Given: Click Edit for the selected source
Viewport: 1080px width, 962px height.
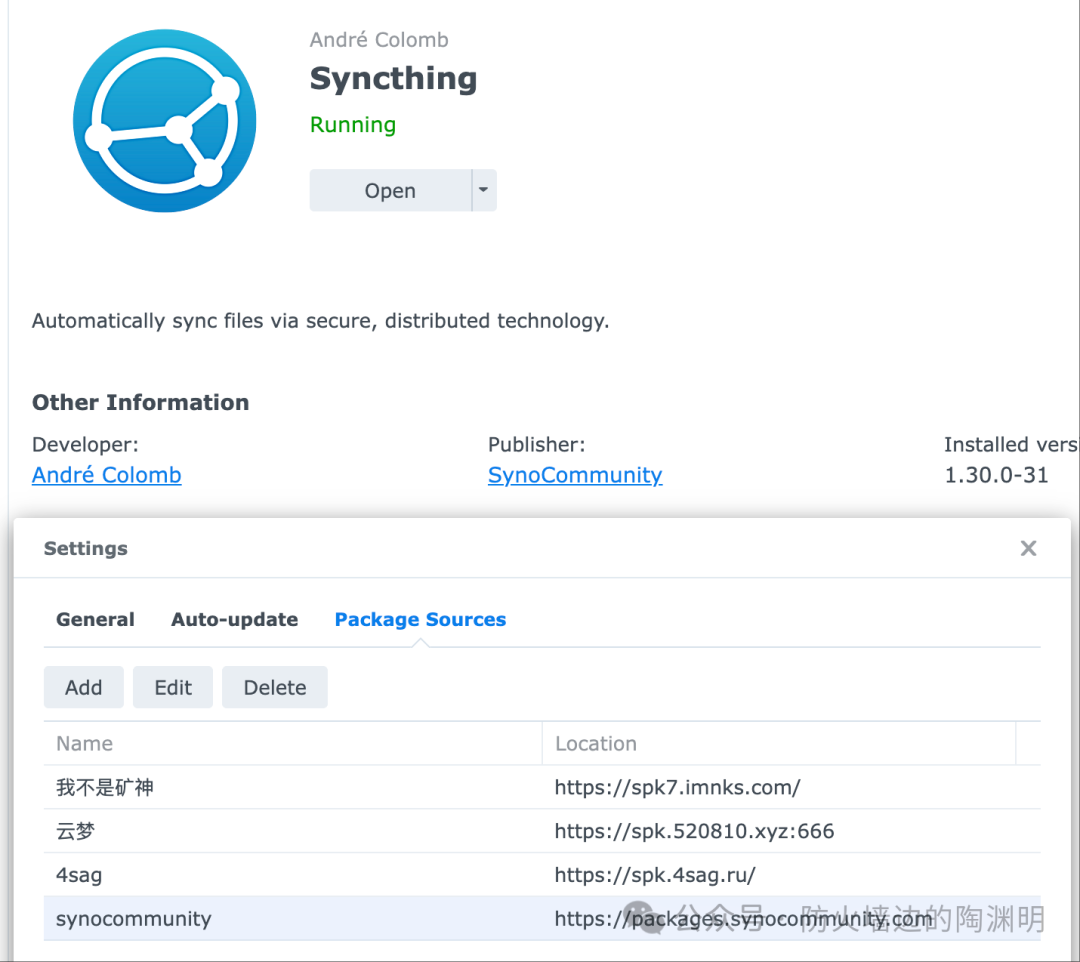Looking at the screenshot, I should click(x=173, y=688).
